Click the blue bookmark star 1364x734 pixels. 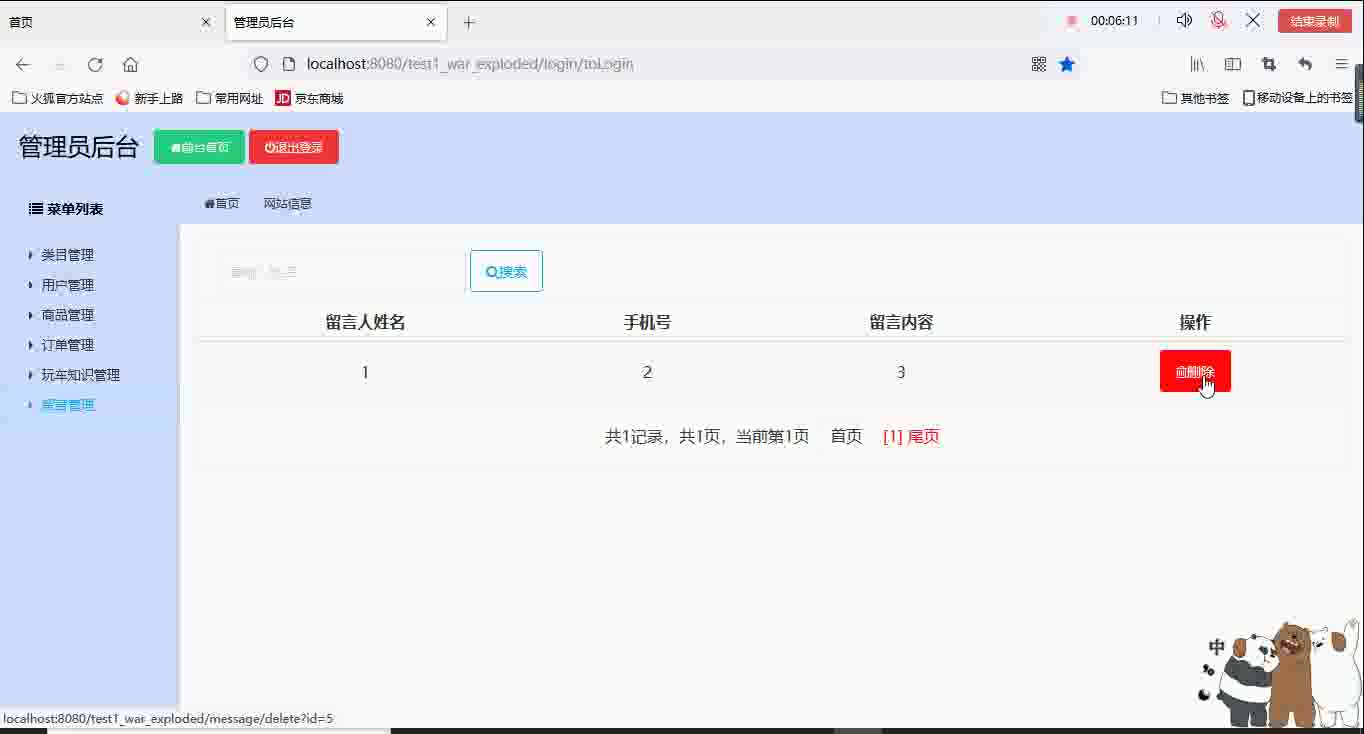[x=1067, y=64]
